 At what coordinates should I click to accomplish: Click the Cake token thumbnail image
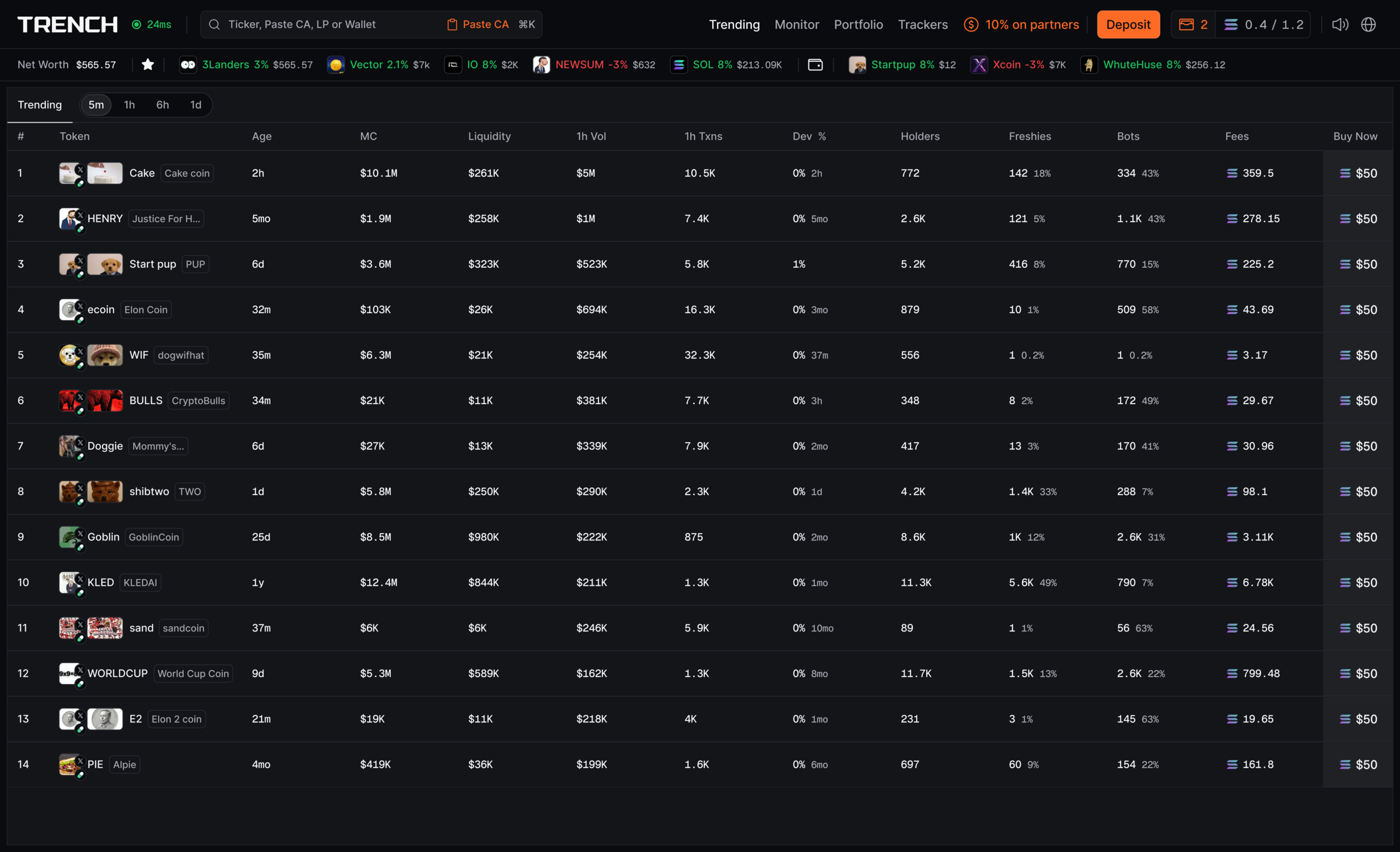click(x=105, y=173)
